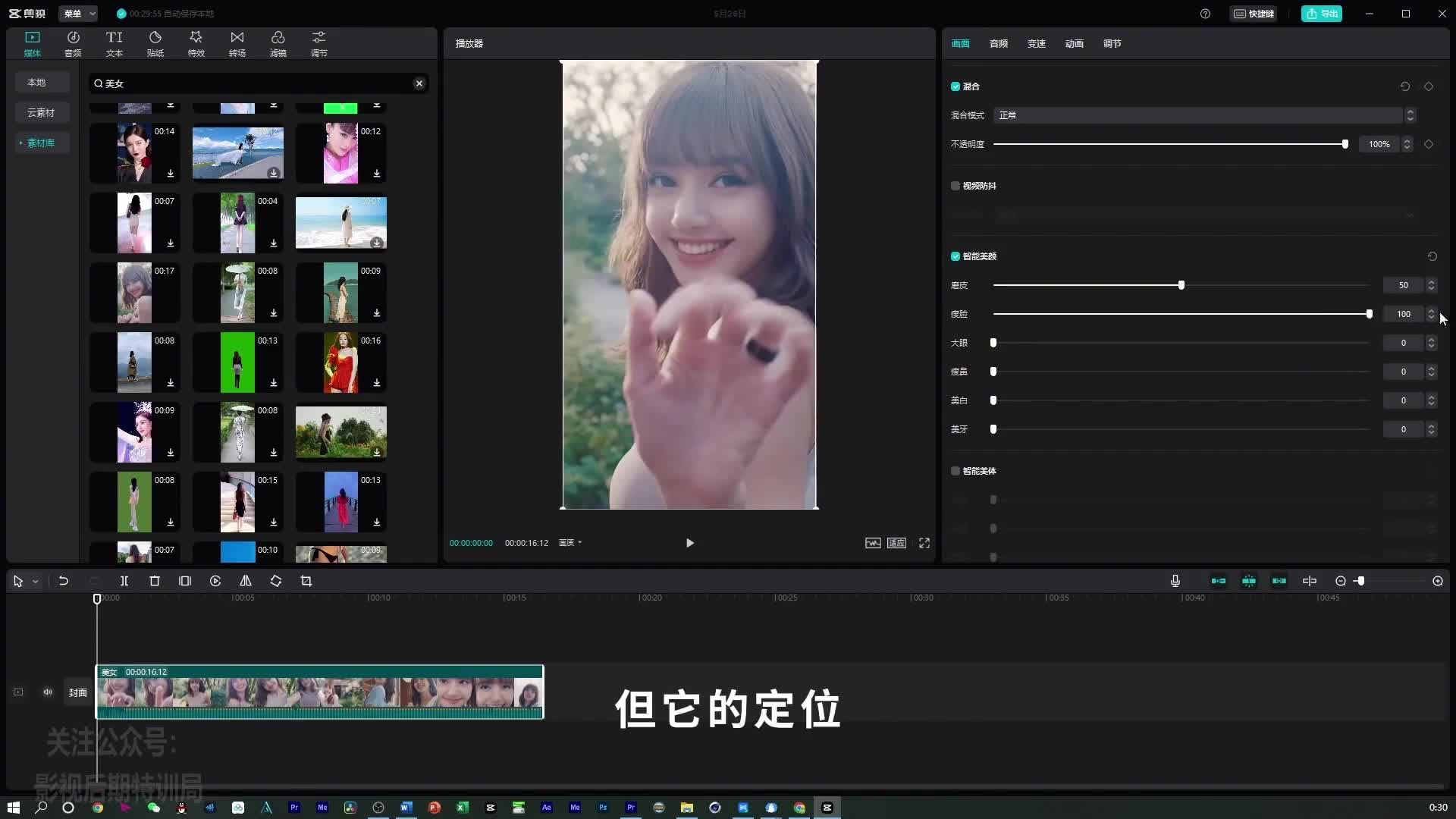Disable the 智能美颜 beauty checkbox
This screenshot has height=819, width=1456.
point(955,256)
